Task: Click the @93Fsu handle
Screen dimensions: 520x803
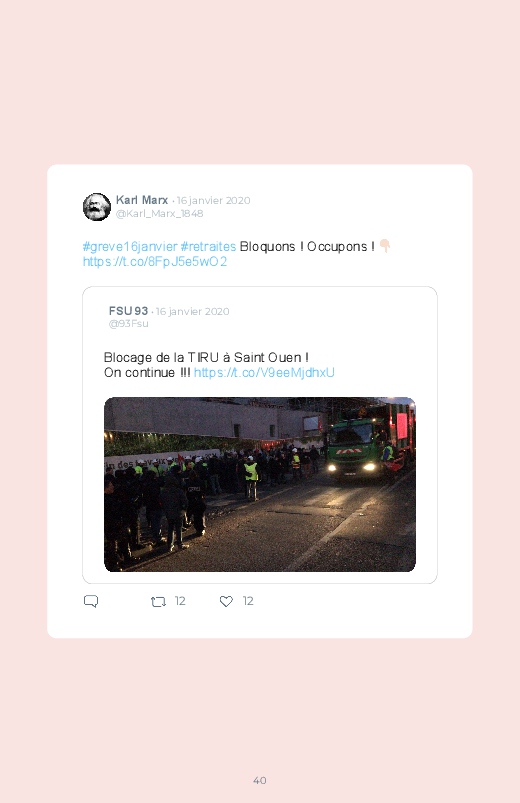Action: coord(129,324)
